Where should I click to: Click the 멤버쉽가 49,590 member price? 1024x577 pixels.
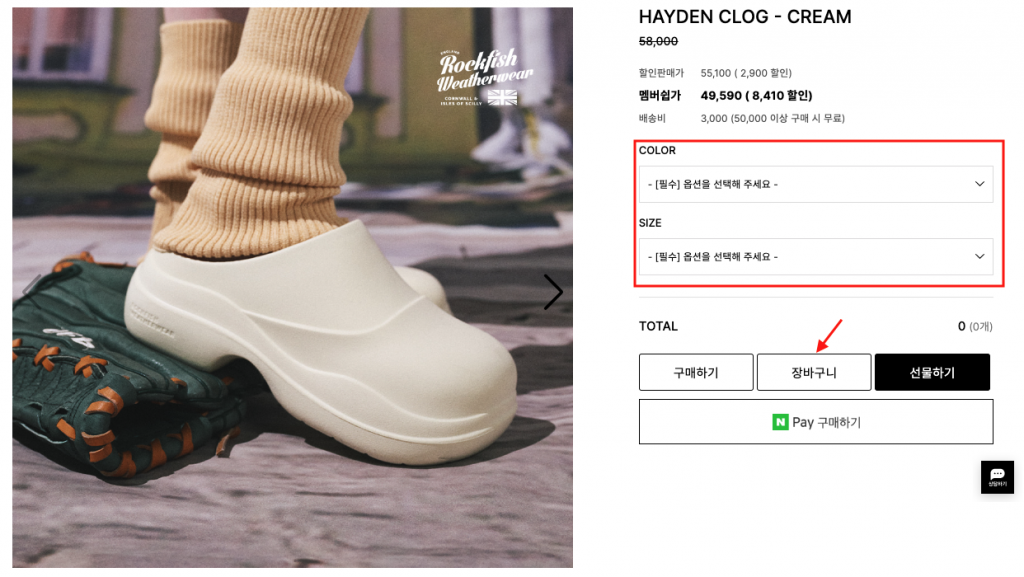click(726, 95)
